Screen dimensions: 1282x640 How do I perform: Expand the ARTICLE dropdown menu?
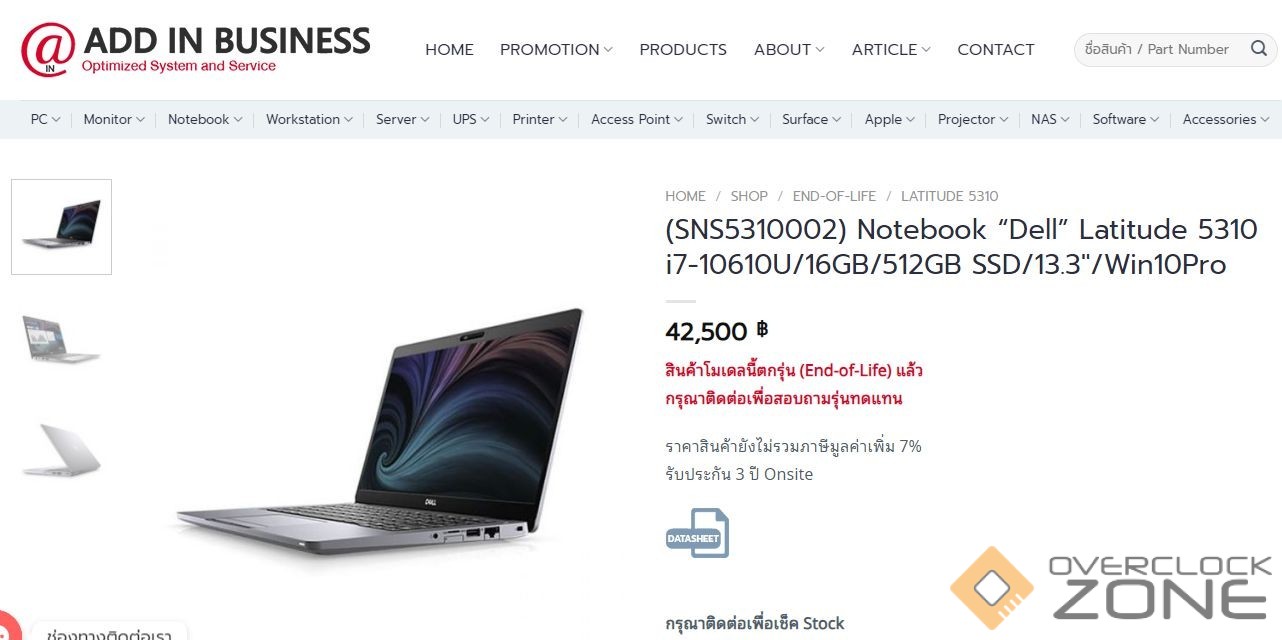[x=891, y=49]
